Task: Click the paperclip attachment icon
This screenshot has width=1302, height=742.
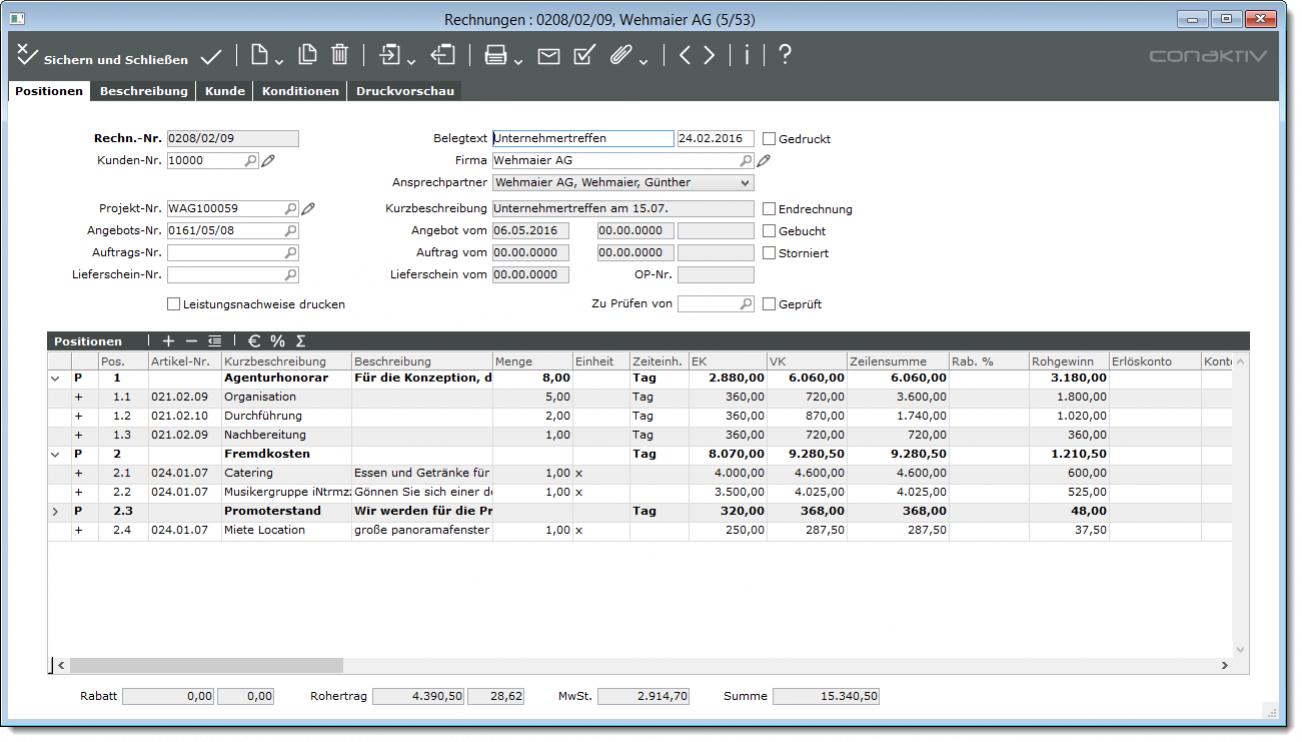Action: 621,56
